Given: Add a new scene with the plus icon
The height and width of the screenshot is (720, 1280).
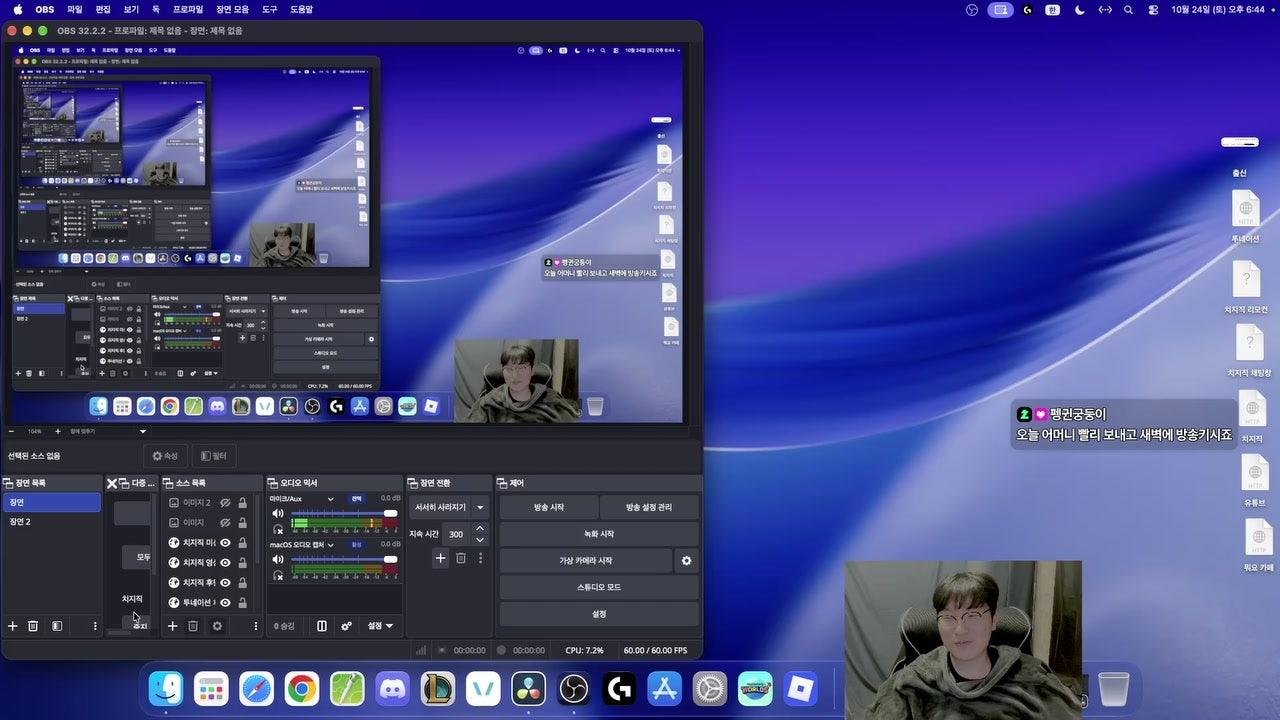Looking at the screenshot, I should coord(13,626).
